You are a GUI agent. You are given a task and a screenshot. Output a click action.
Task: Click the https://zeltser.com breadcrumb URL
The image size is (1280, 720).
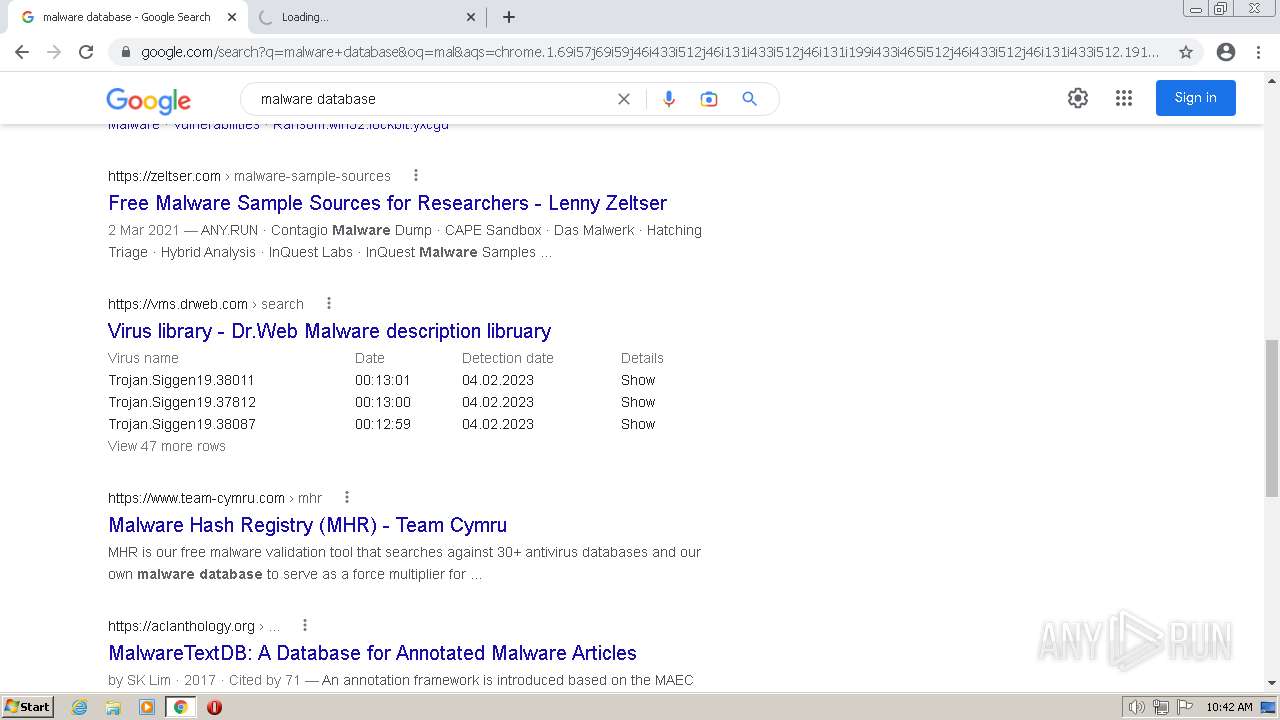(164, 176)
